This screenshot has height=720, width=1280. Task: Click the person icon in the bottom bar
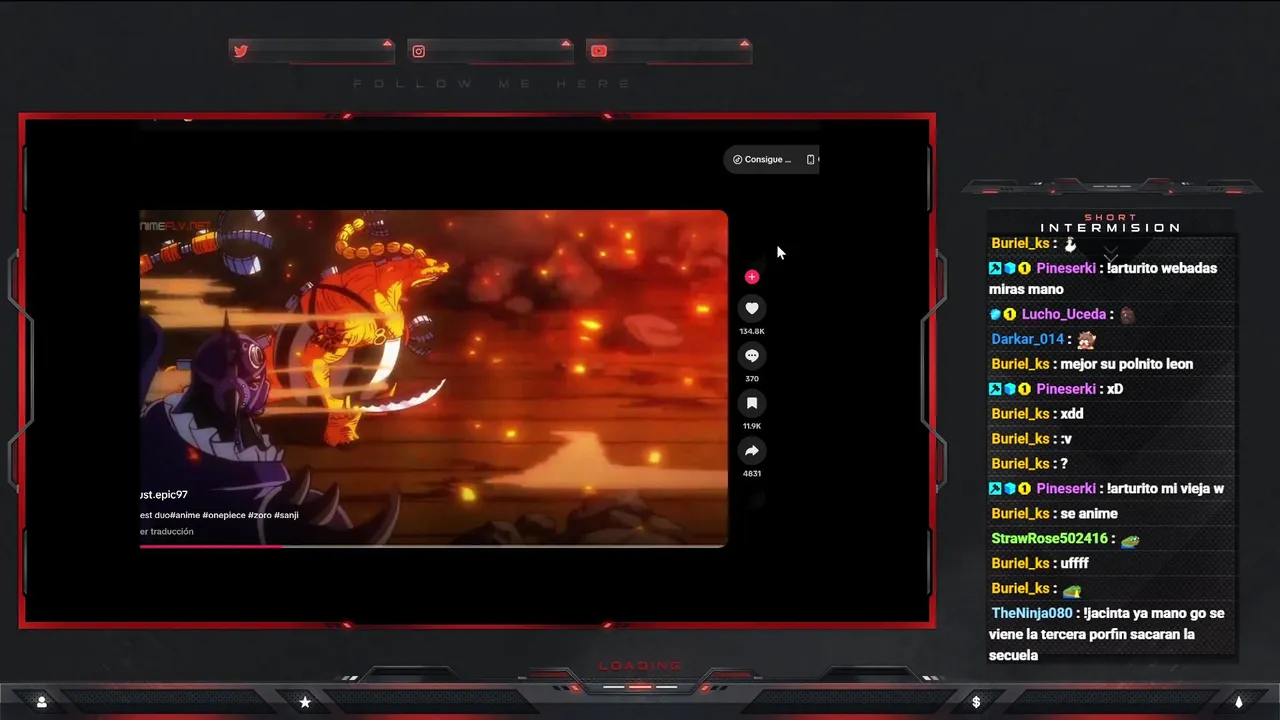click(x=42, y=702)
